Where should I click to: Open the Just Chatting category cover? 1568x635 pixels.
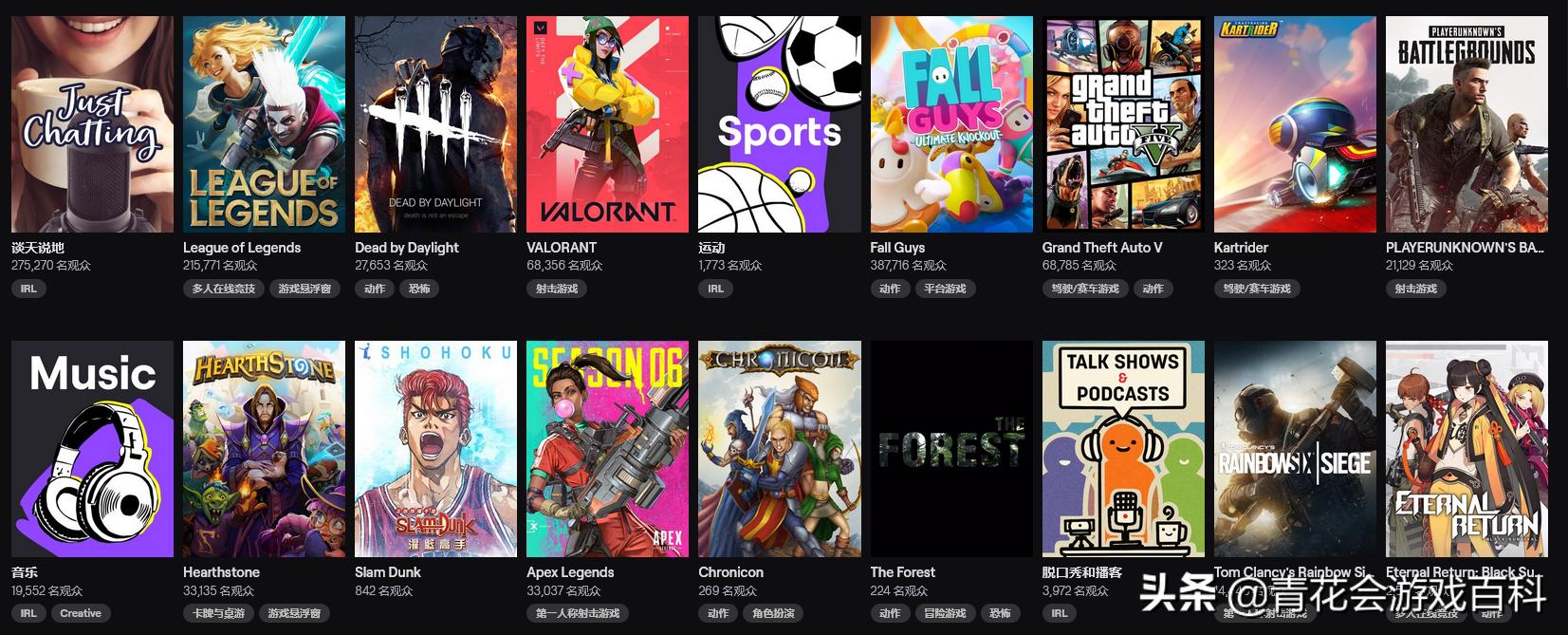[x=92, y=124]
